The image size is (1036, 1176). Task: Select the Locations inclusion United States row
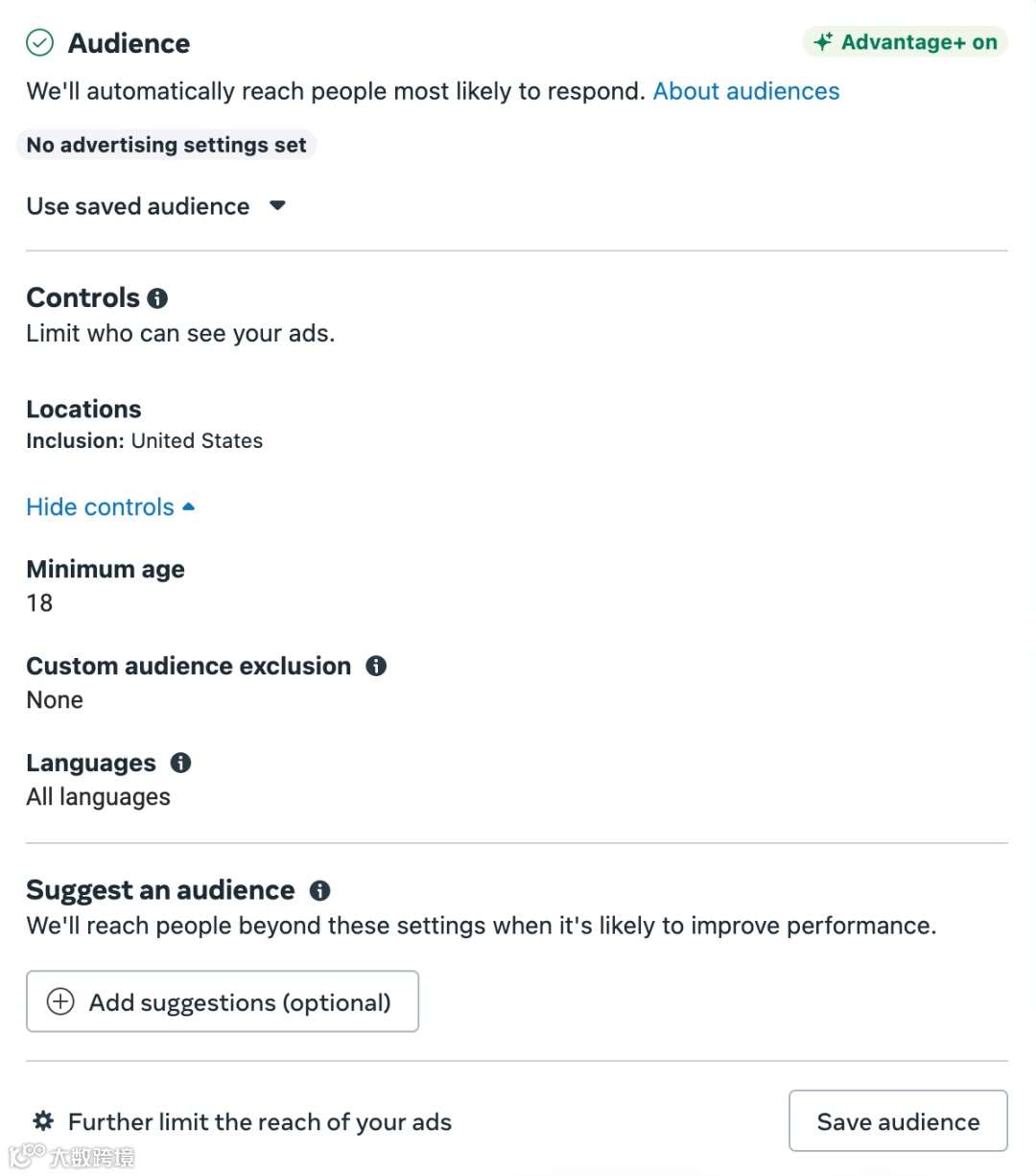pos(144,441)
